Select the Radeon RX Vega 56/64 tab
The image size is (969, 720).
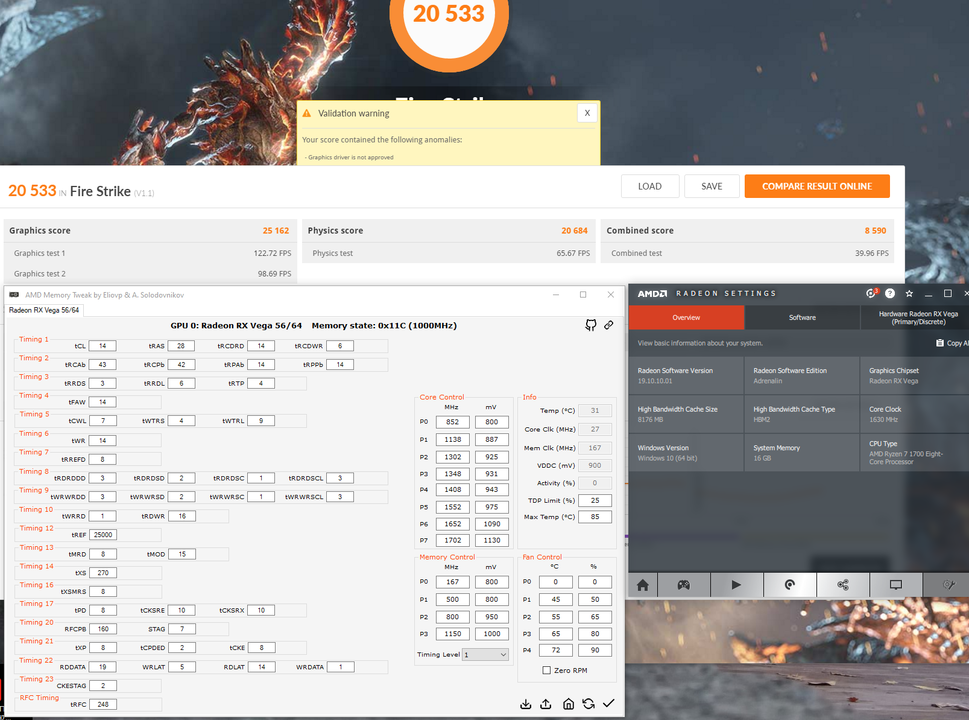tap(44, 310)
